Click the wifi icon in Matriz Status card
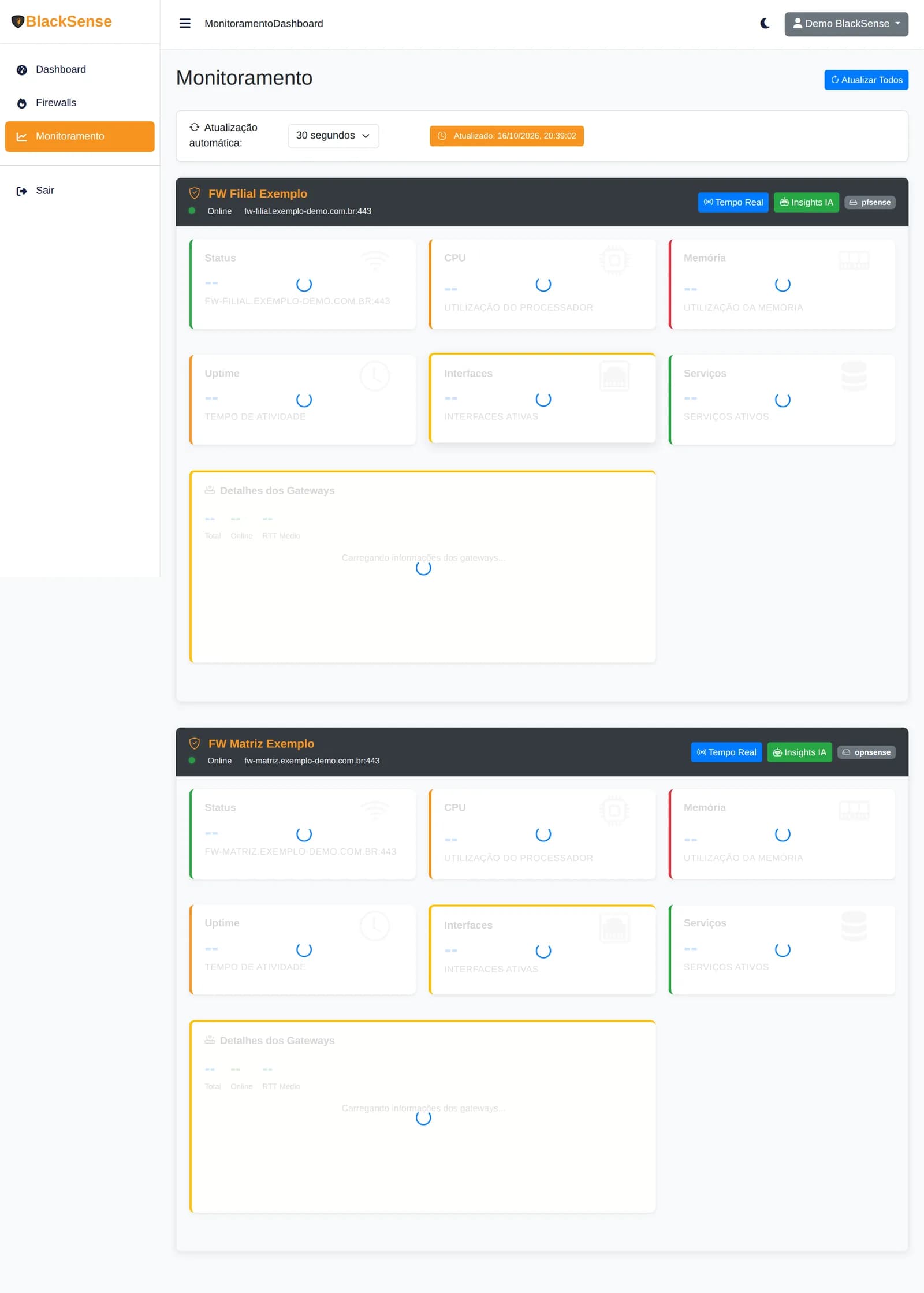The width and height of the screenshot is (924, 1293). (375, 811)
